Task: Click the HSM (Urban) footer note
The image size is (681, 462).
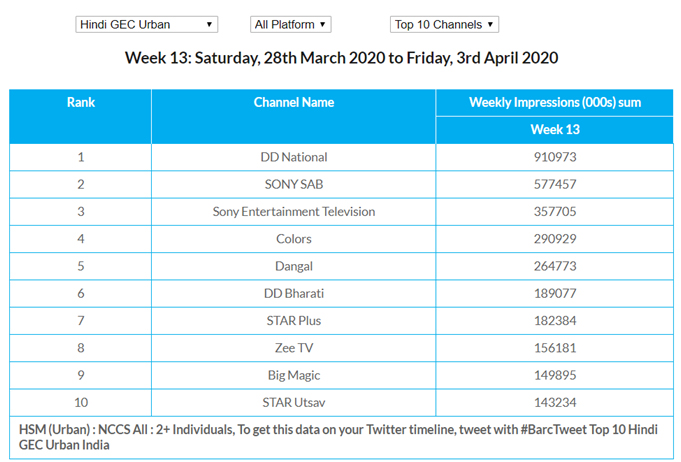Action: [340, 436]
